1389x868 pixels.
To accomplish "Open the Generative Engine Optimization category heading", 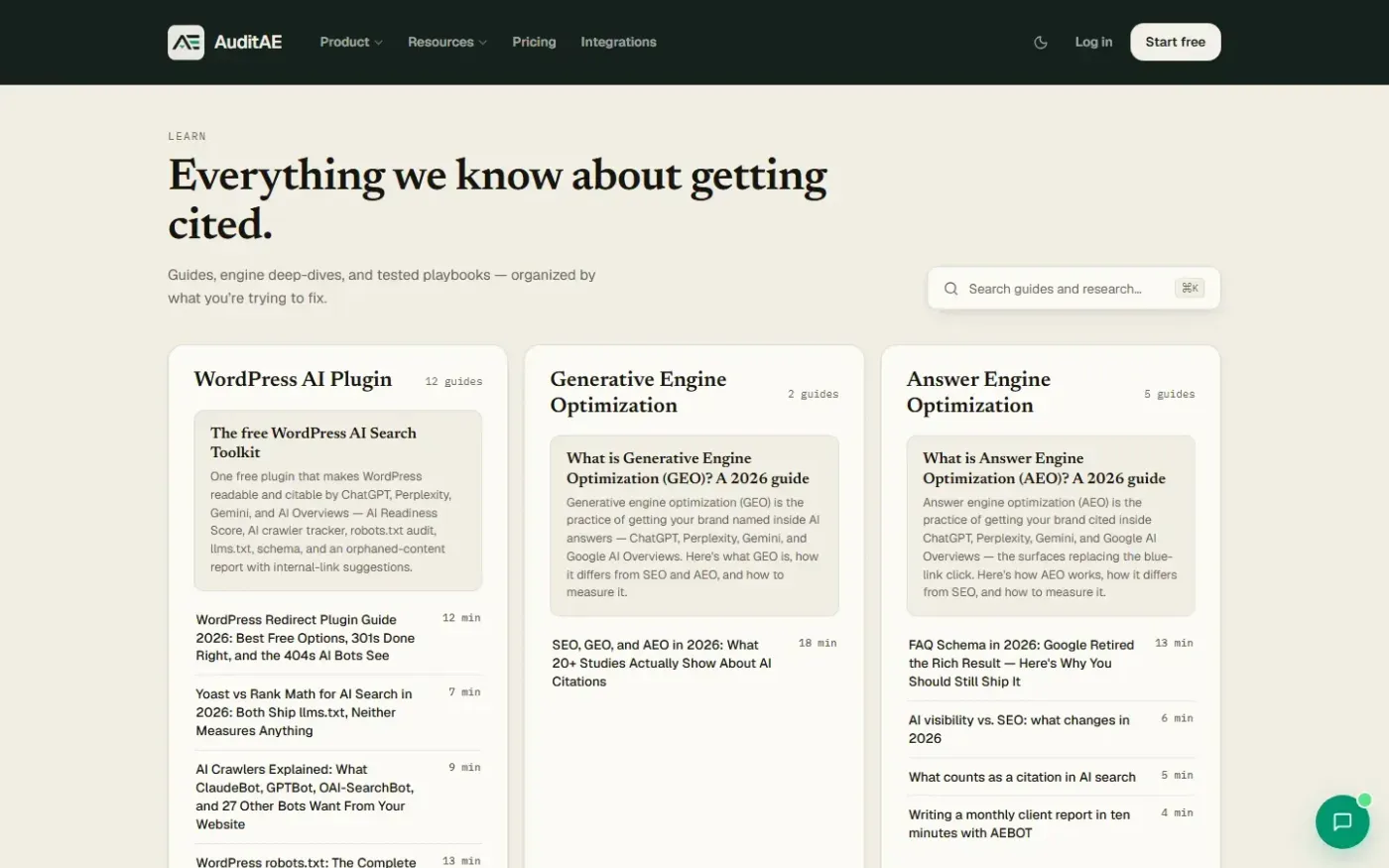I will tap(638, 392).
